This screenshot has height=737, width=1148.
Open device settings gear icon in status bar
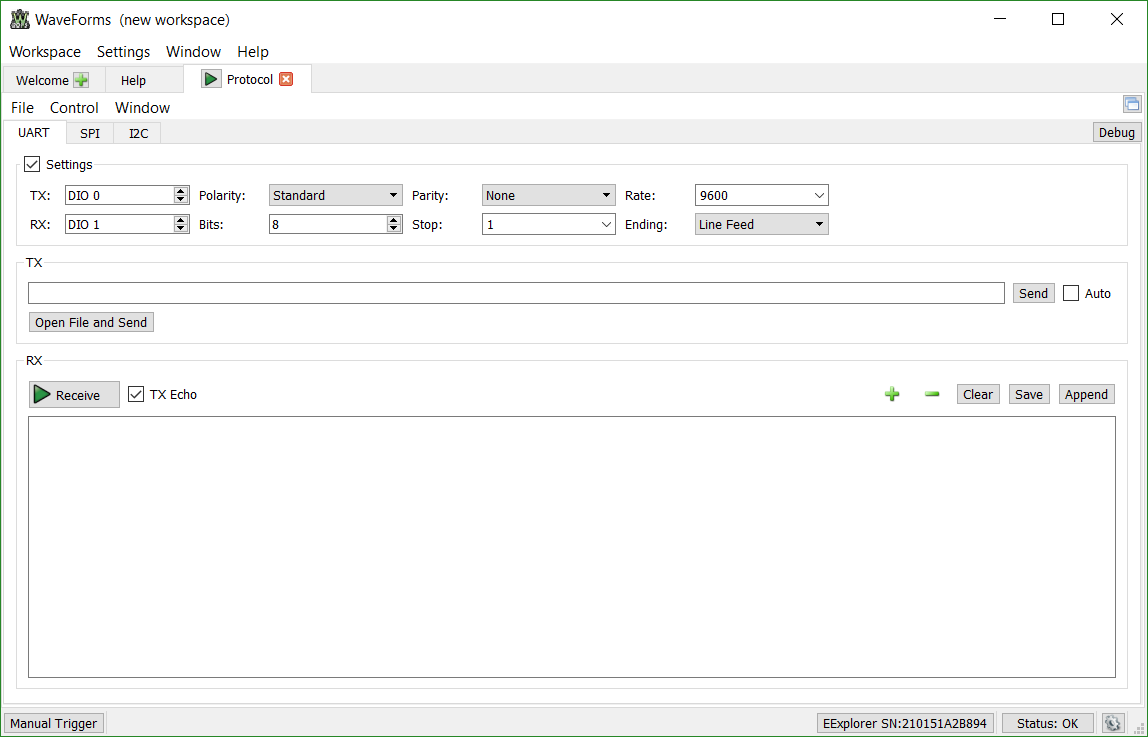(x=1113, y=723)
